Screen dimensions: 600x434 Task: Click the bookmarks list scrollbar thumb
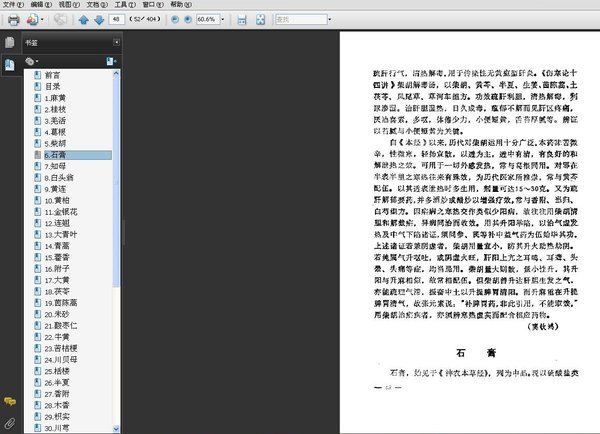pos(116,183)
